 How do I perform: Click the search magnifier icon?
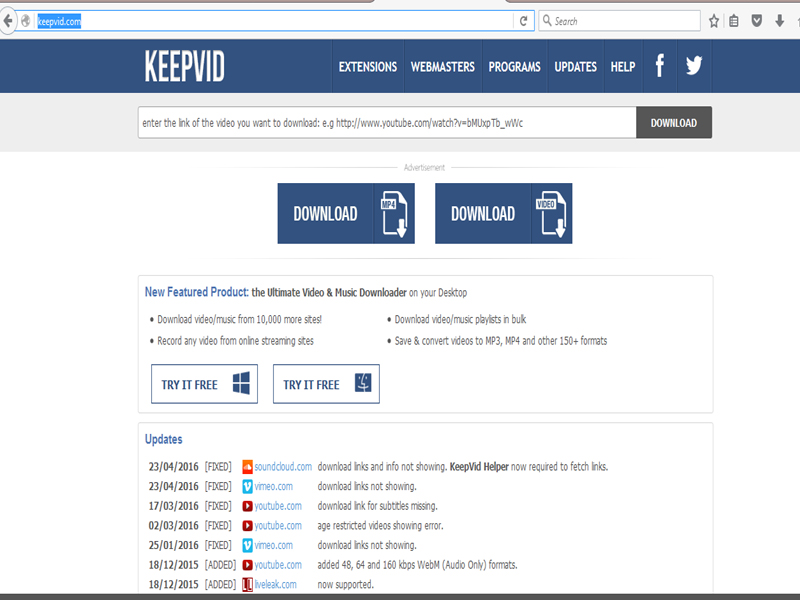click(x=547, y=21)
